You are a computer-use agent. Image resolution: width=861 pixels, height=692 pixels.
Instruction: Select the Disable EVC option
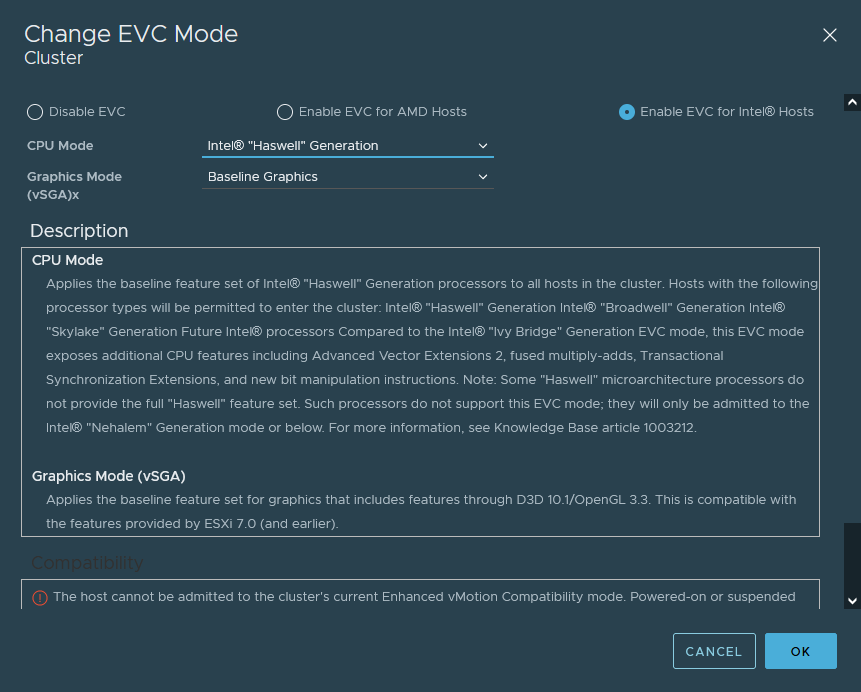[x=35, y=112]
